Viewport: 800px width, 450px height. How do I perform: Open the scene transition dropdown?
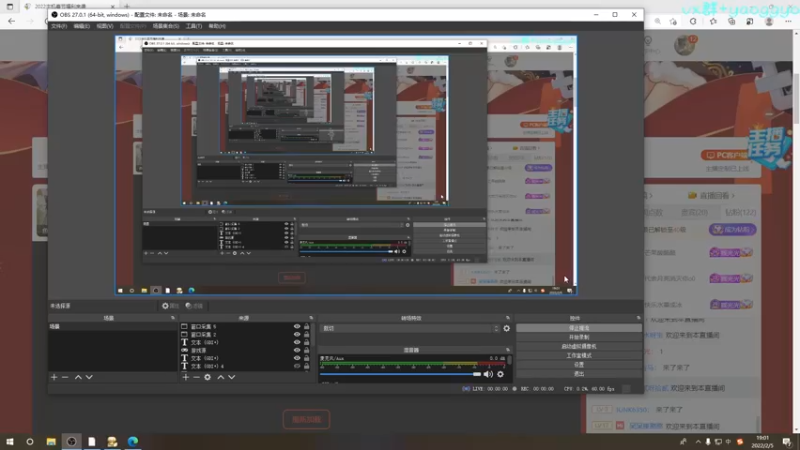tap(410, 328)
